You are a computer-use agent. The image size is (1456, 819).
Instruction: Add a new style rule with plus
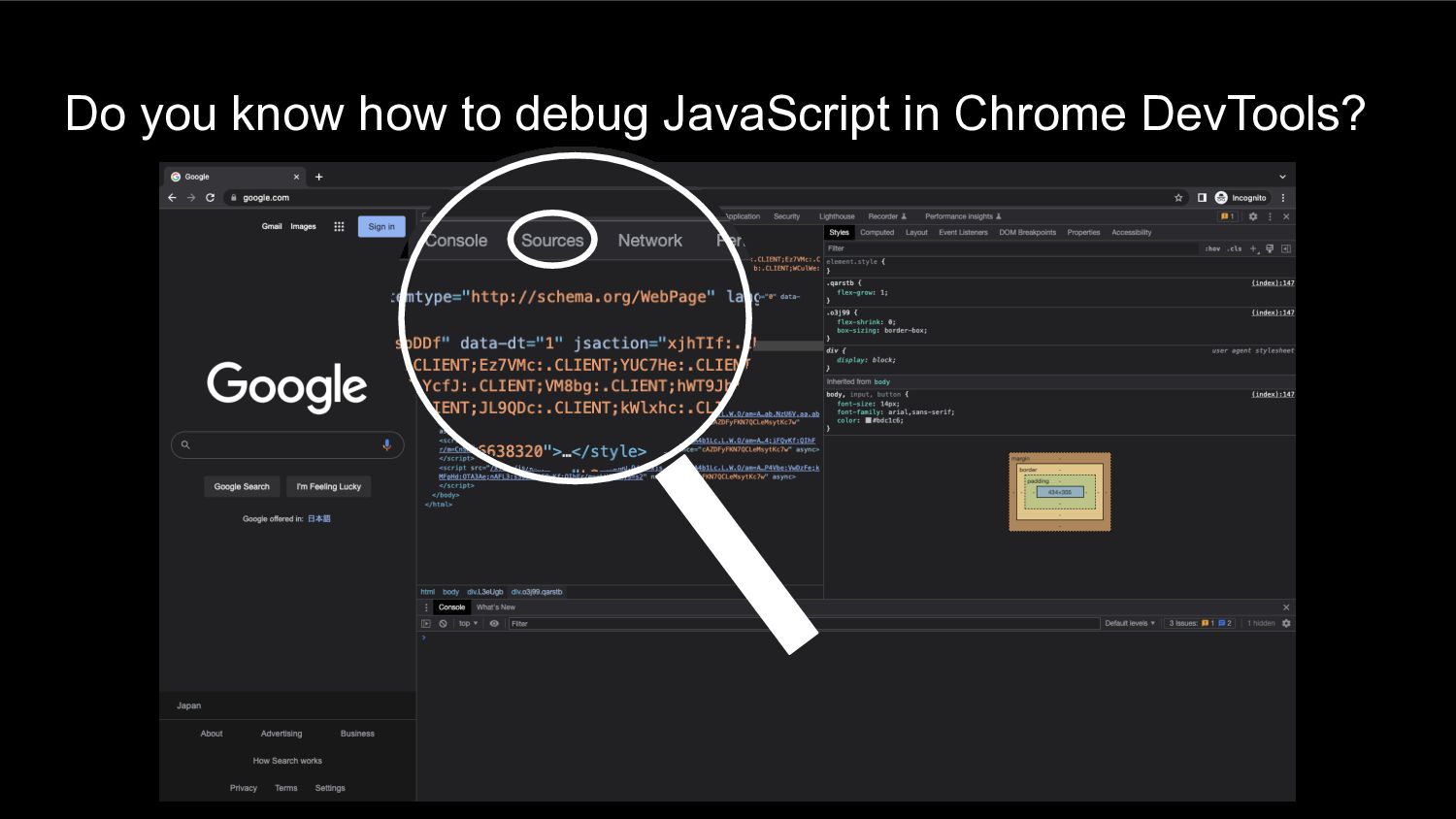pos(1253,248)
